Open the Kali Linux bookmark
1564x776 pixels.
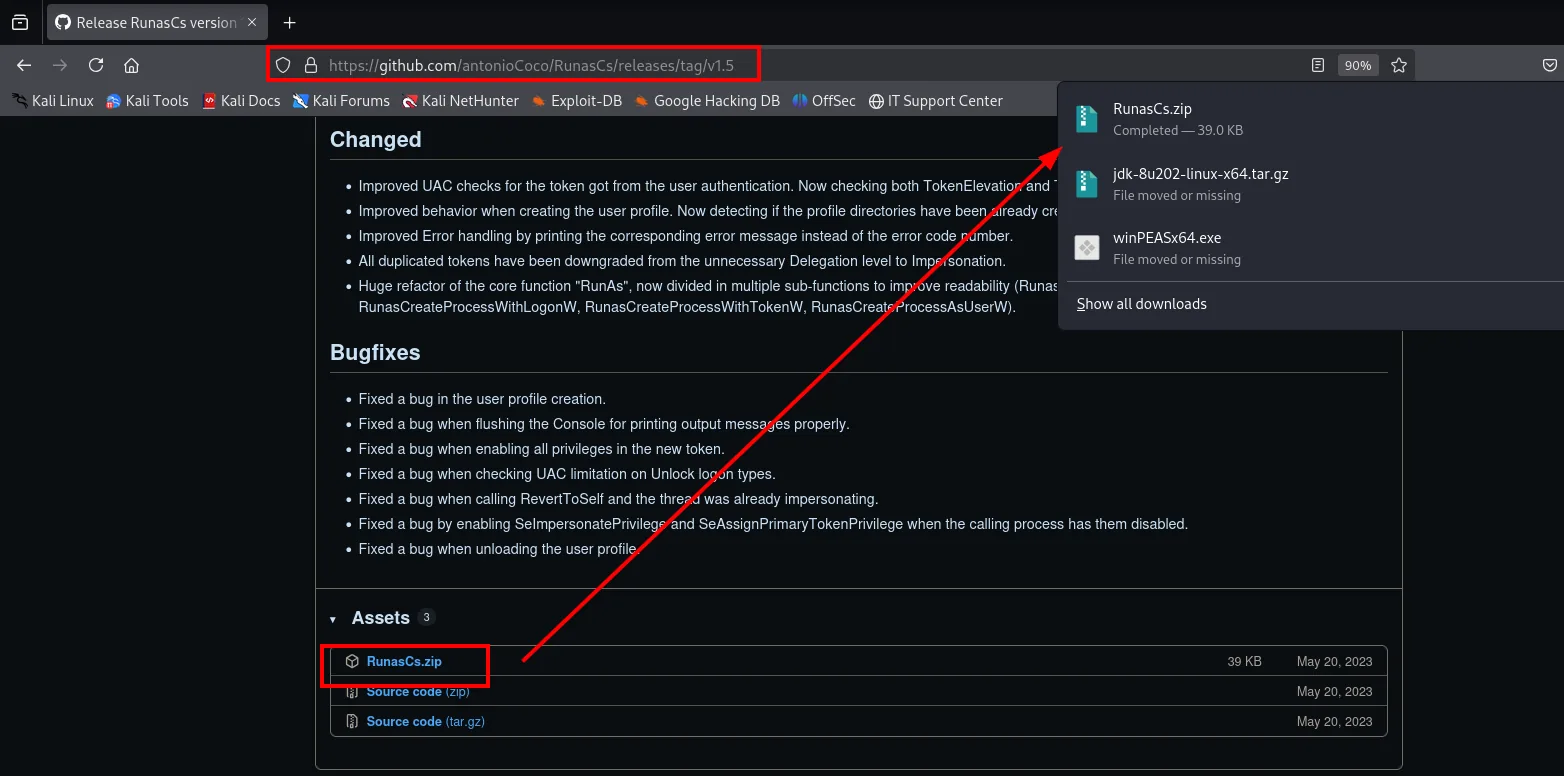pyautogui.click(x=53, y=100)
